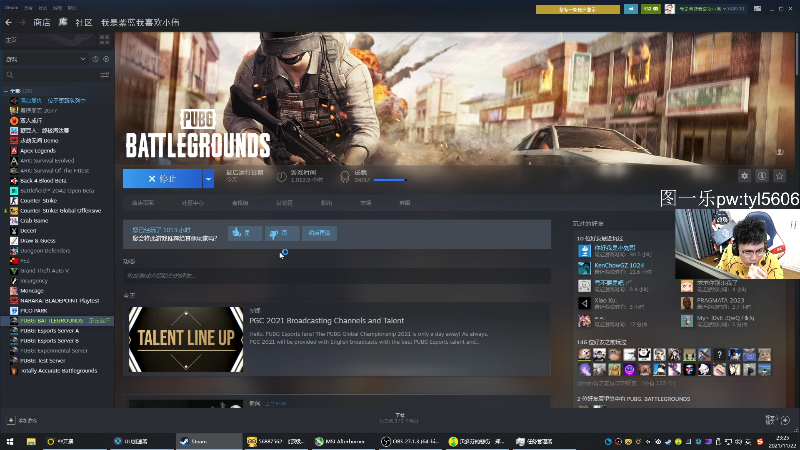The height and width of the screenshot is (450, 800).
Task: Select Counter-Strike: Global Offensive entry
Action: pyautogui.click(x=60, y=211)
